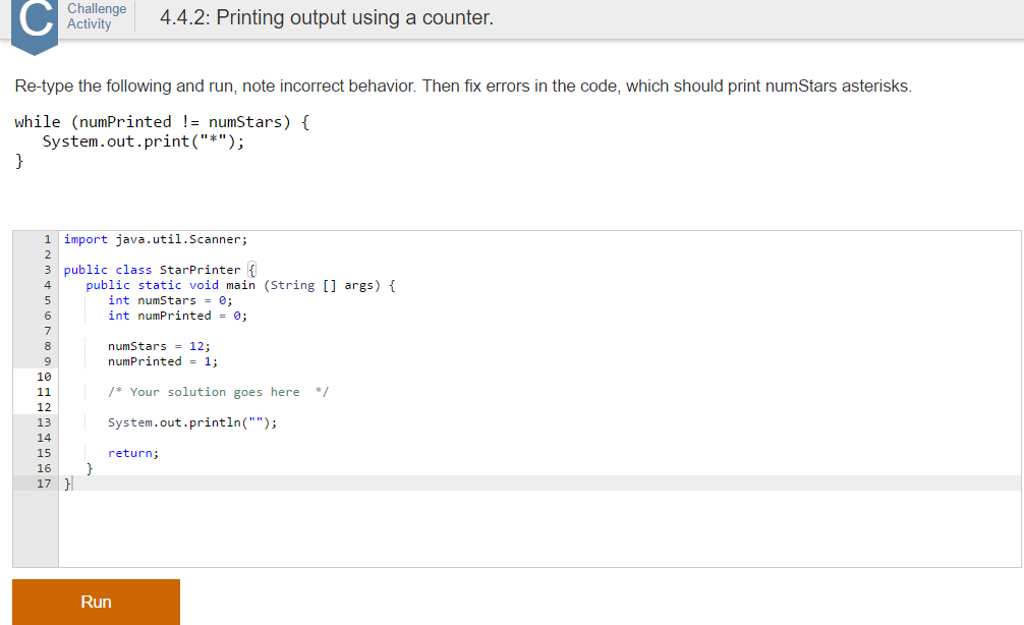
Task: Place cursor on "int numPrinted = 0;" line
Action: point(177,316)
